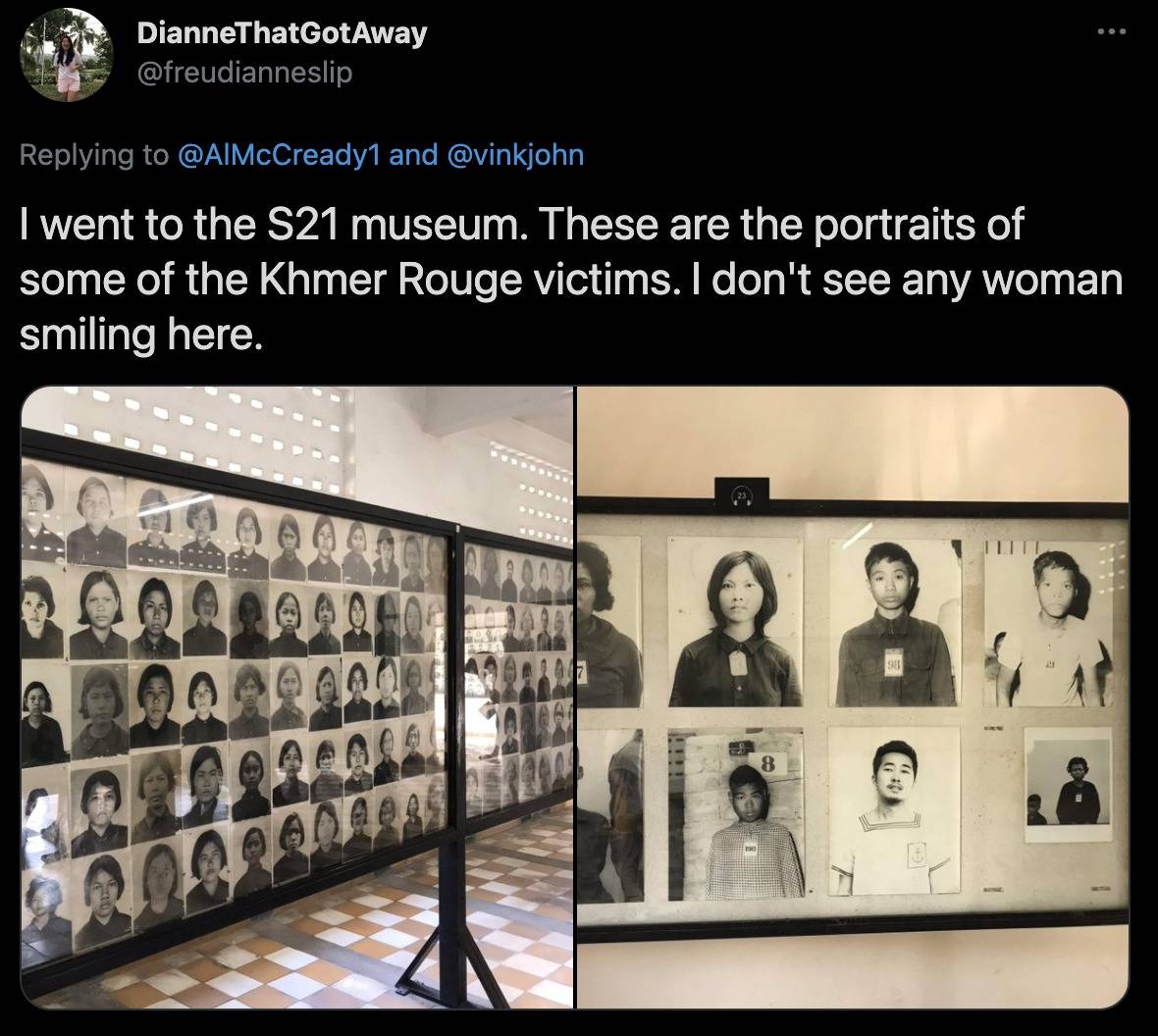Click the portrait of man in sailor shirt
The height and width of the screenshot is (1036, 1158).
894,810
